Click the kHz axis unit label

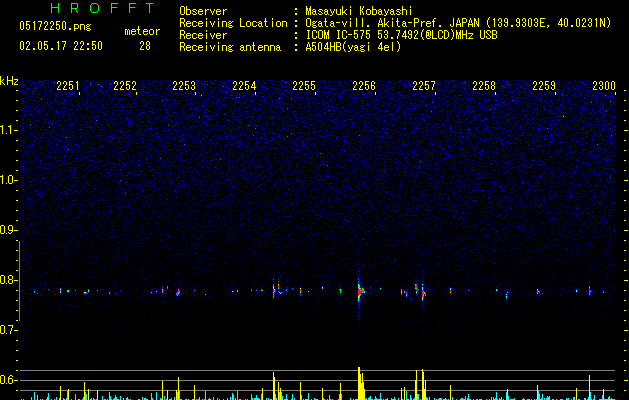pyautogui.click(x=9, y=81)
